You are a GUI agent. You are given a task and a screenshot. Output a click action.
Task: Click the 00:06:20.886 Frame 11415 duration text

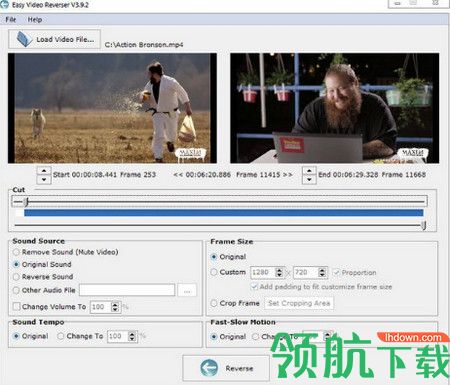point(233,175)
